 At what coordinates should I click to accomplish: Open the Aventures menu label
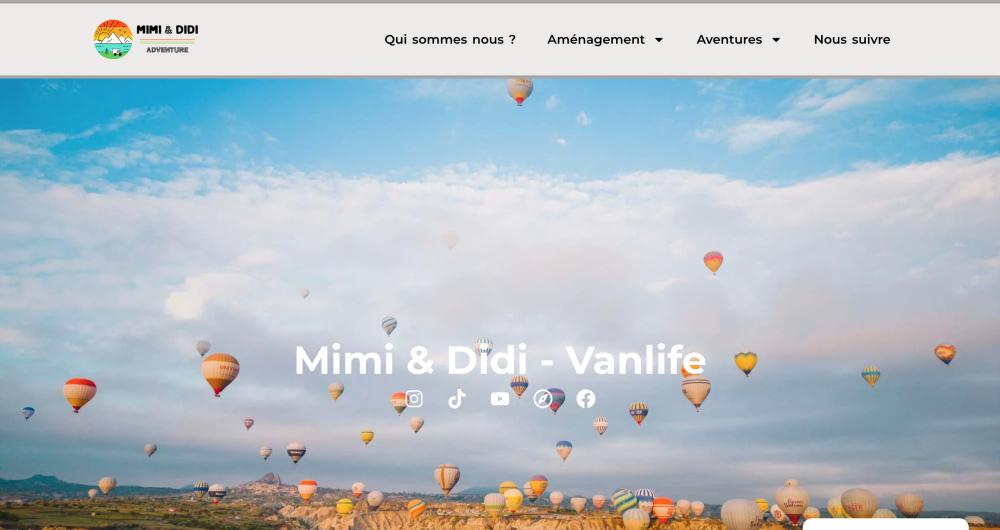pyautogui.click(x=729, y=40)
